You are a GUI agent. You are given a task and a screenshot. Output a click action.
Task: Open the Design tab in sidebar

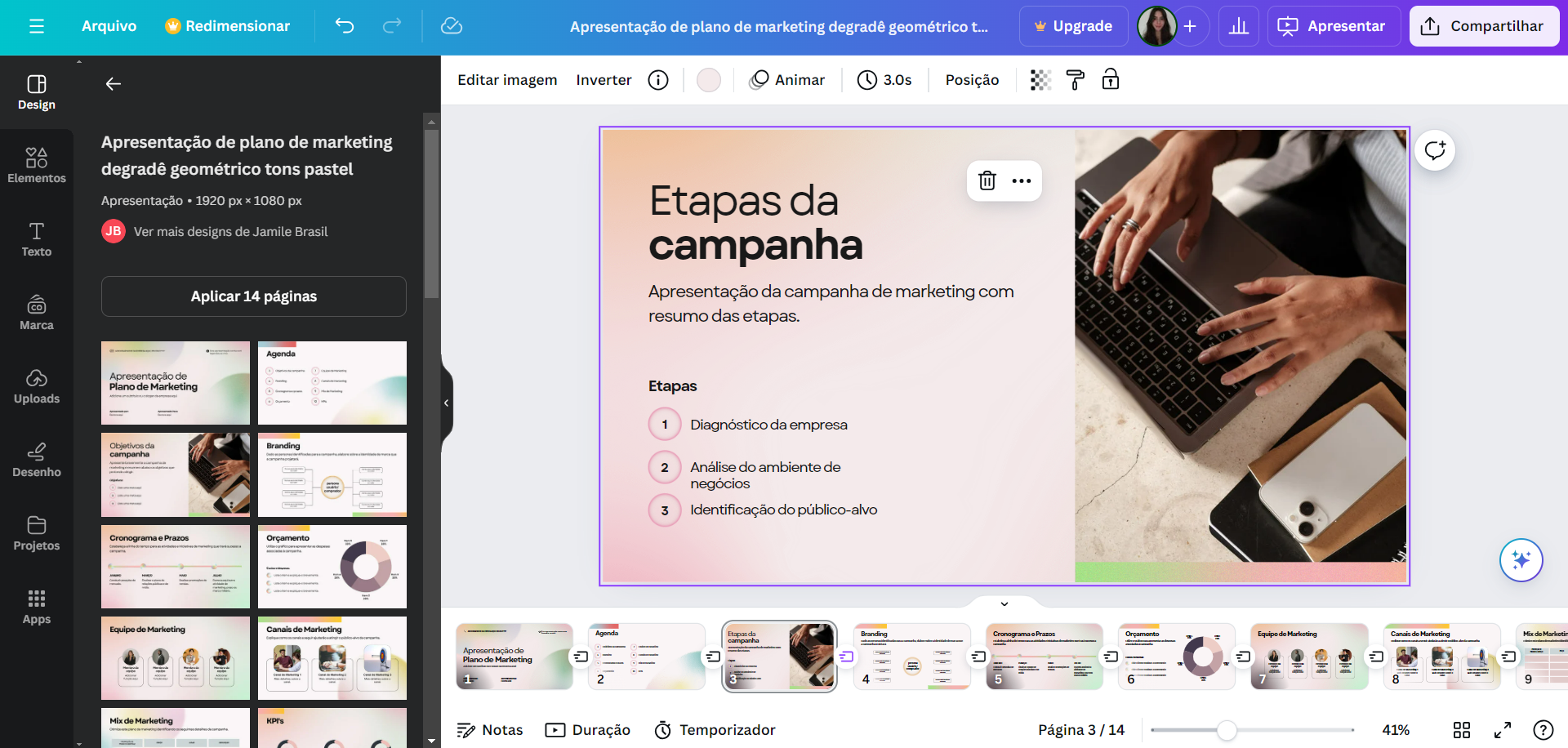click(37, 92)
